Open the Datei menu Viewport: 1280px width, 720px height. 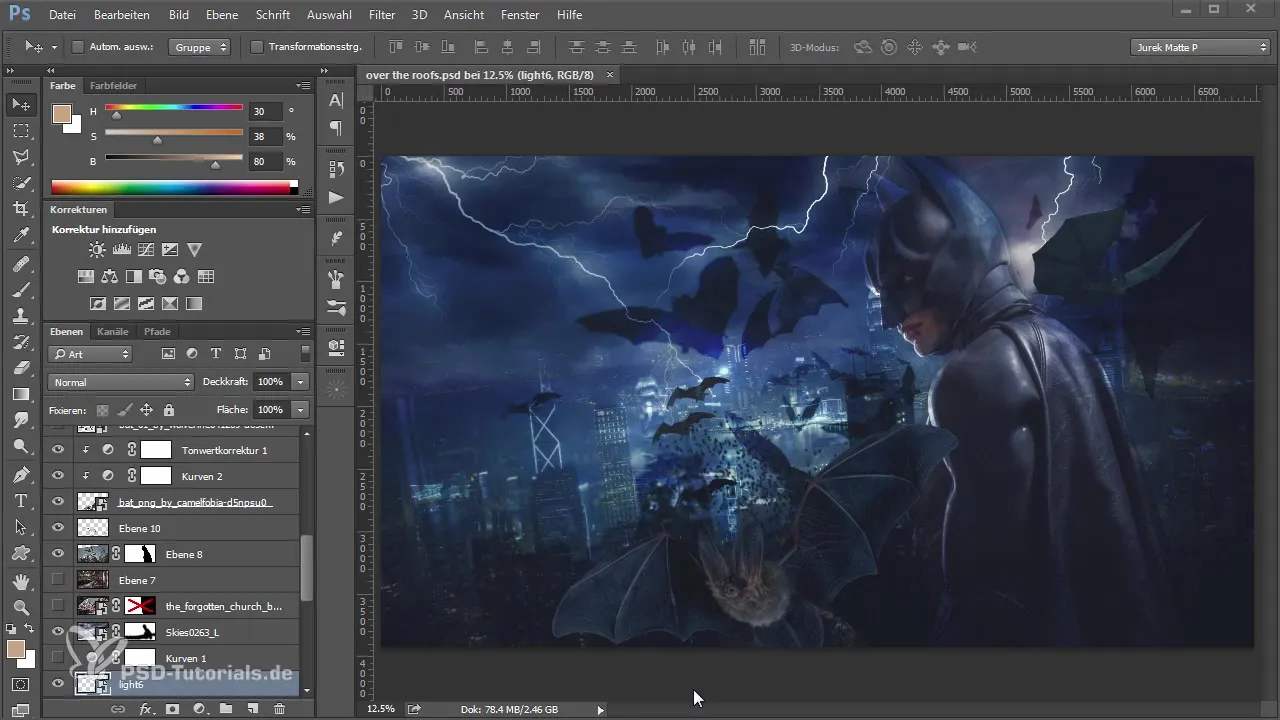62,15
